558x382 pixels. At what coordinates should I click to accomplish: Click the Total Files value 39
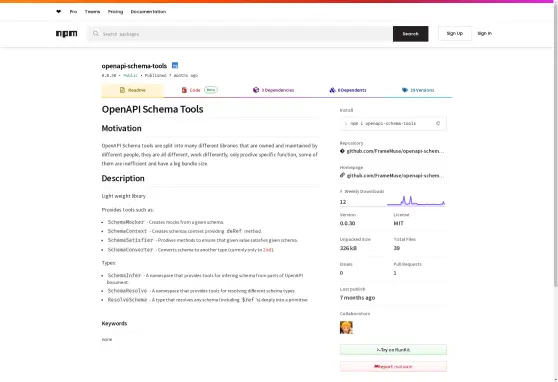pyautogui.click(x=397, y=248)
